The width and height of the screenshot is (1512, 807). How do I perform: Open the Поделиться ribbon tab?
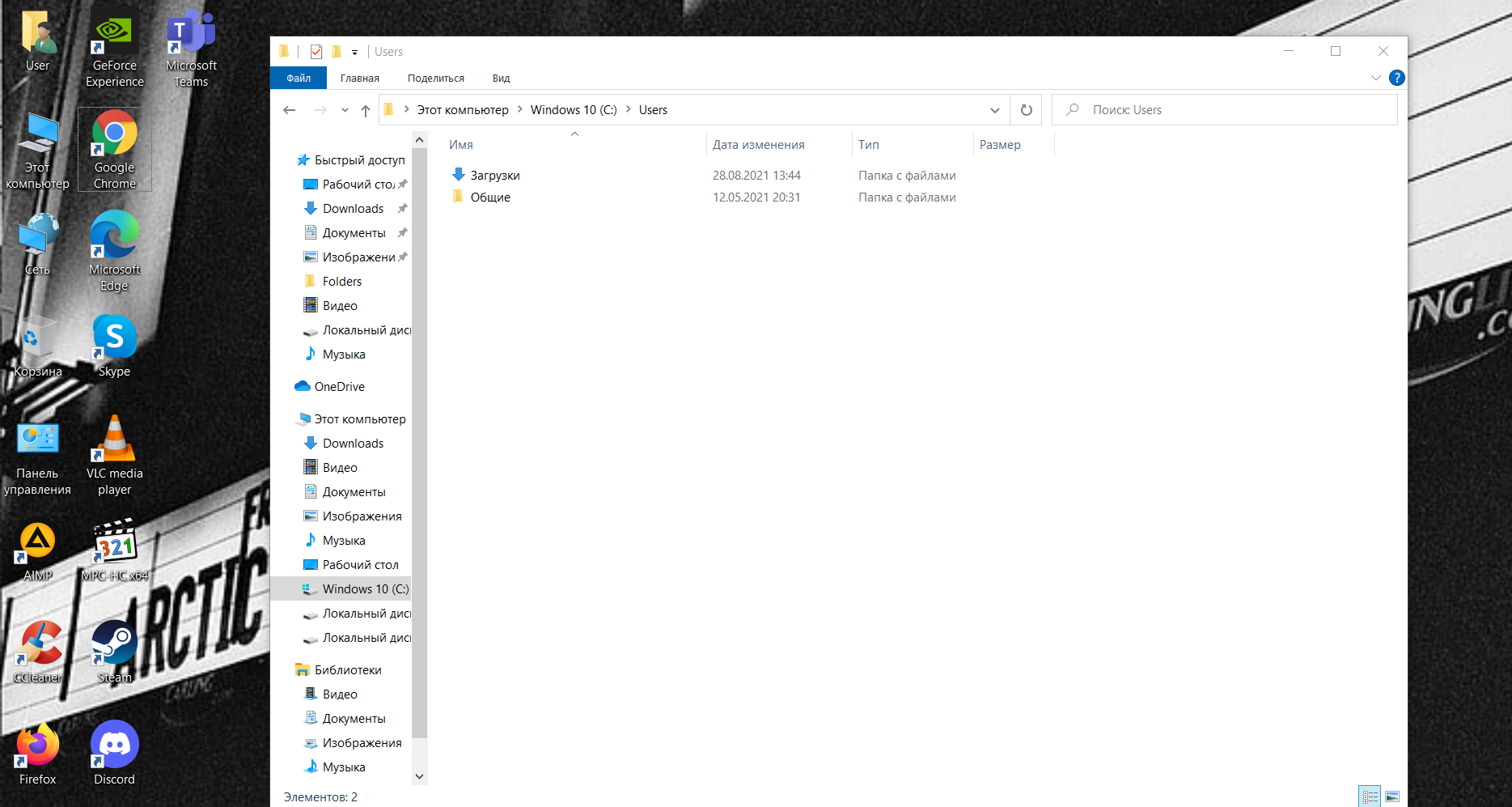[436, 78]
